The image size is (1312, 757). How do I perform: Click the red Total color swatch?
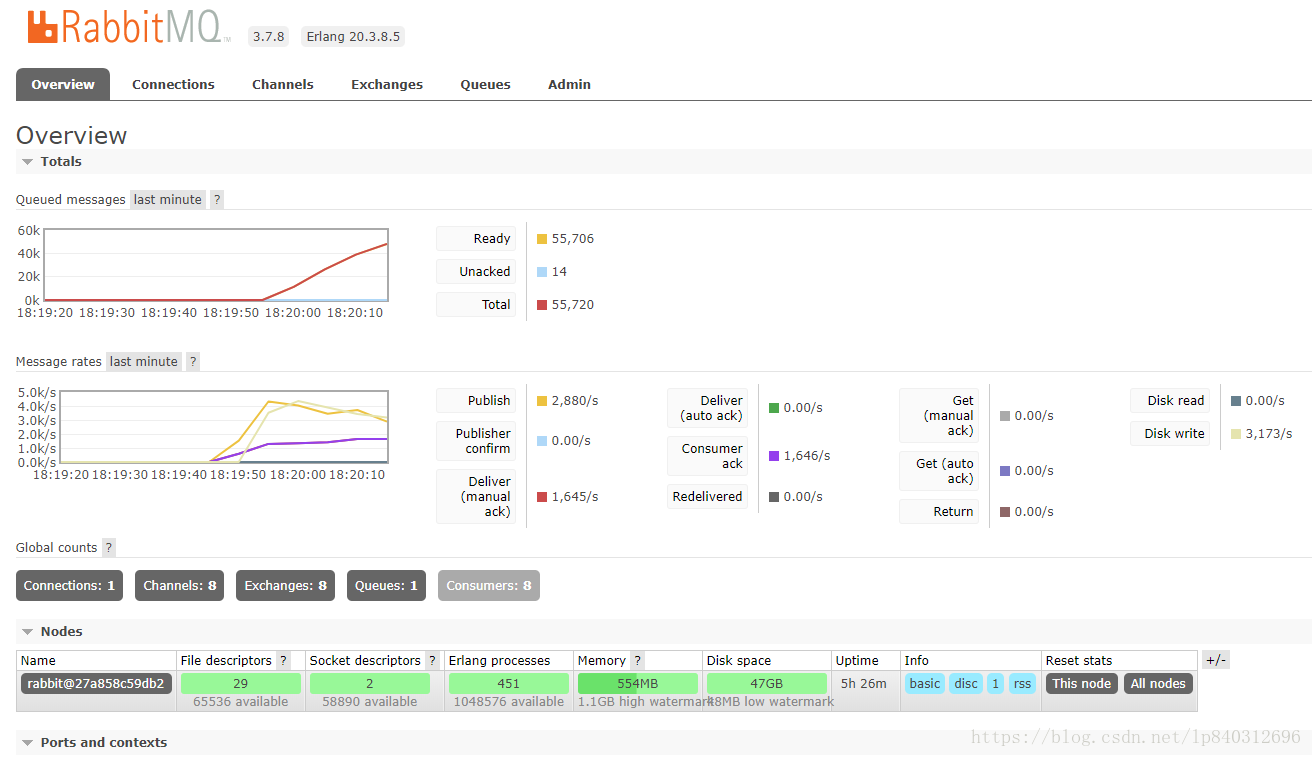542,305
